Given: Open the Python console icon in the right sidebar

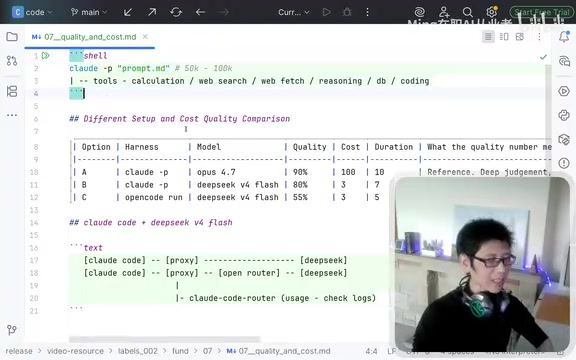Looking at the screenshot, I should click(564, 115).
